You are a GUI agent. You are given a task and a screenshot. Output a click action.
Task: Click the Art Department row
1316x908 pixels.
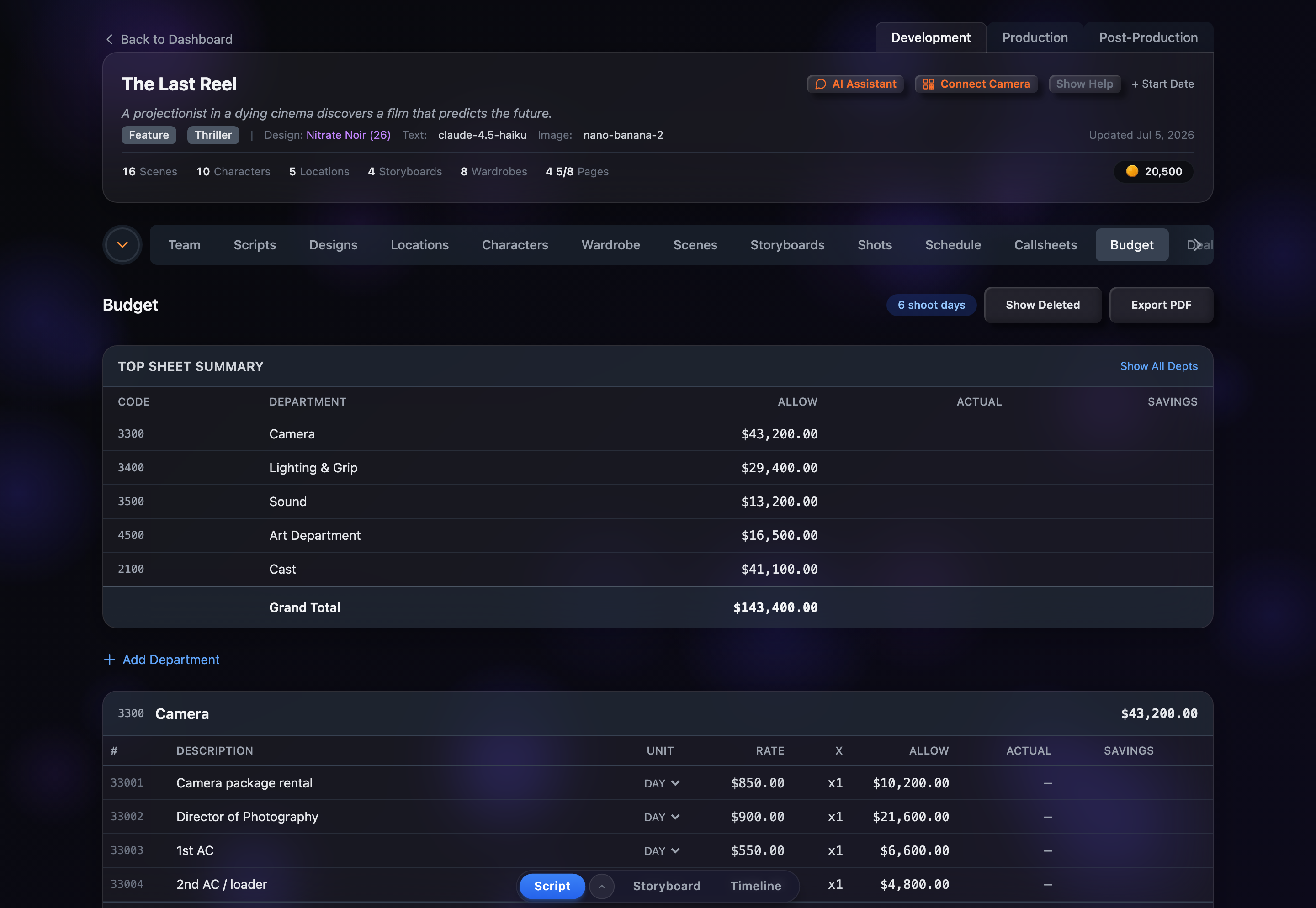pyautogui.click(x=658, y=535)
